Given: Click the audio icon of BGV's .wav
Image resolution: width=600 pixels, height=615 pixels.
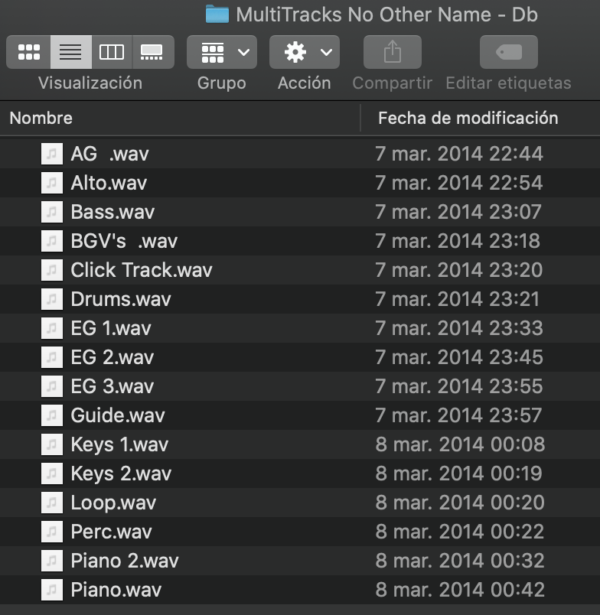Looking at the screenshot, I should tap(52, 241).
